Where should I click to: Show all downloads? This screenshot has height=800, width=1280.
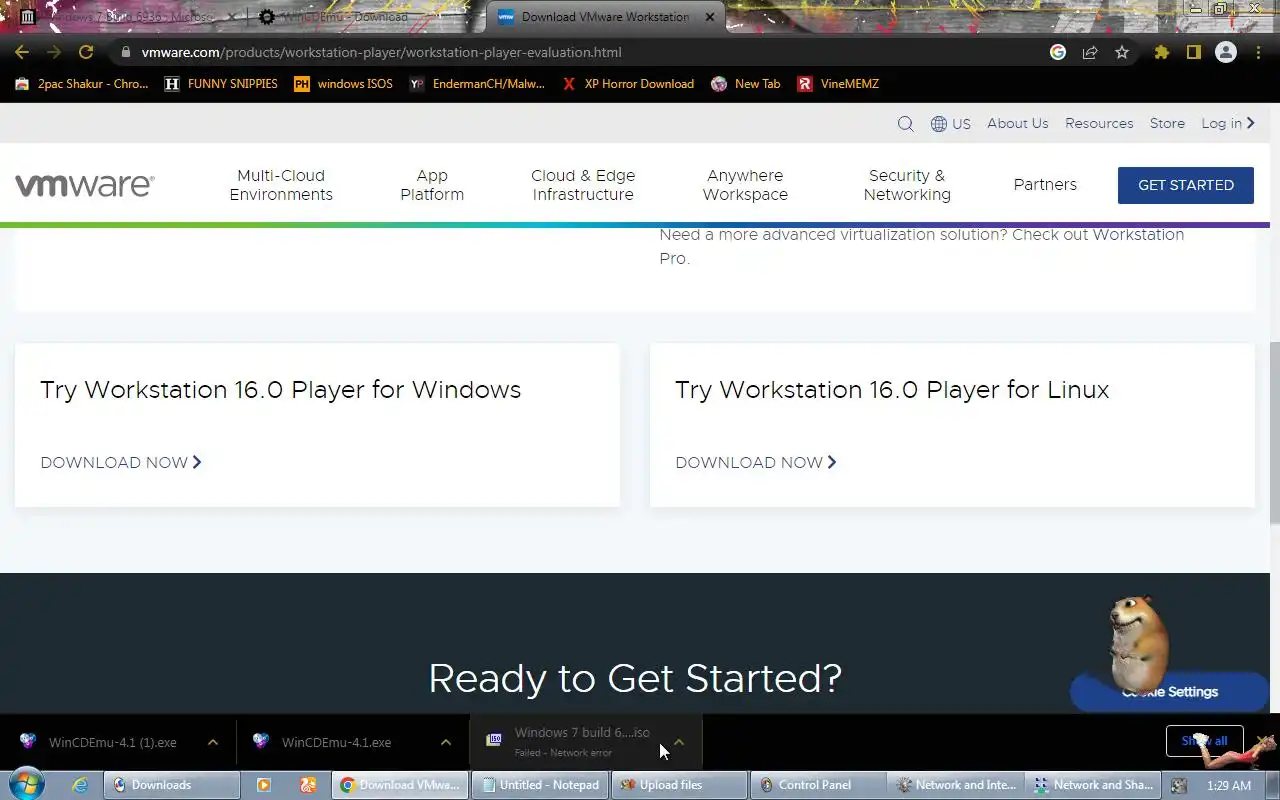click(x=1204, y=741)
